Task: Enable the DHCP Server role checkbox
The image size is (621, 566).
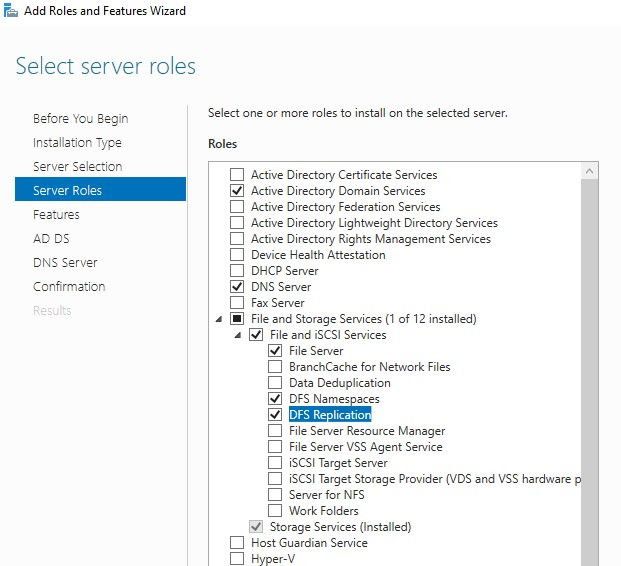Action: [237, 271]
